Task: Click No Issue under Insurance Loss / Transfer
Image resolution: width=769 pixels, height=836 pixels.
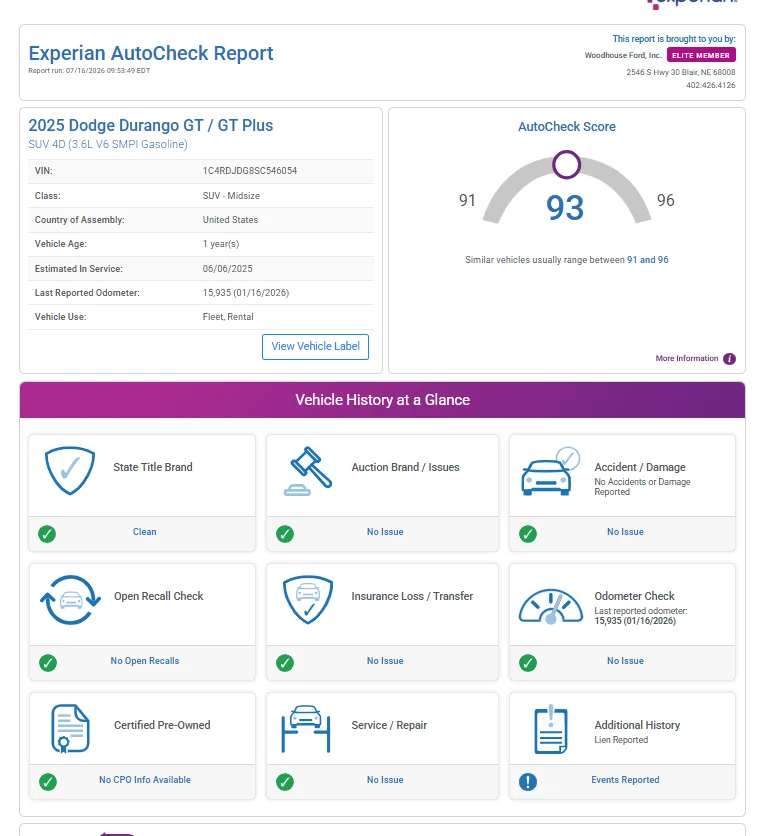Action: [385, 661]
